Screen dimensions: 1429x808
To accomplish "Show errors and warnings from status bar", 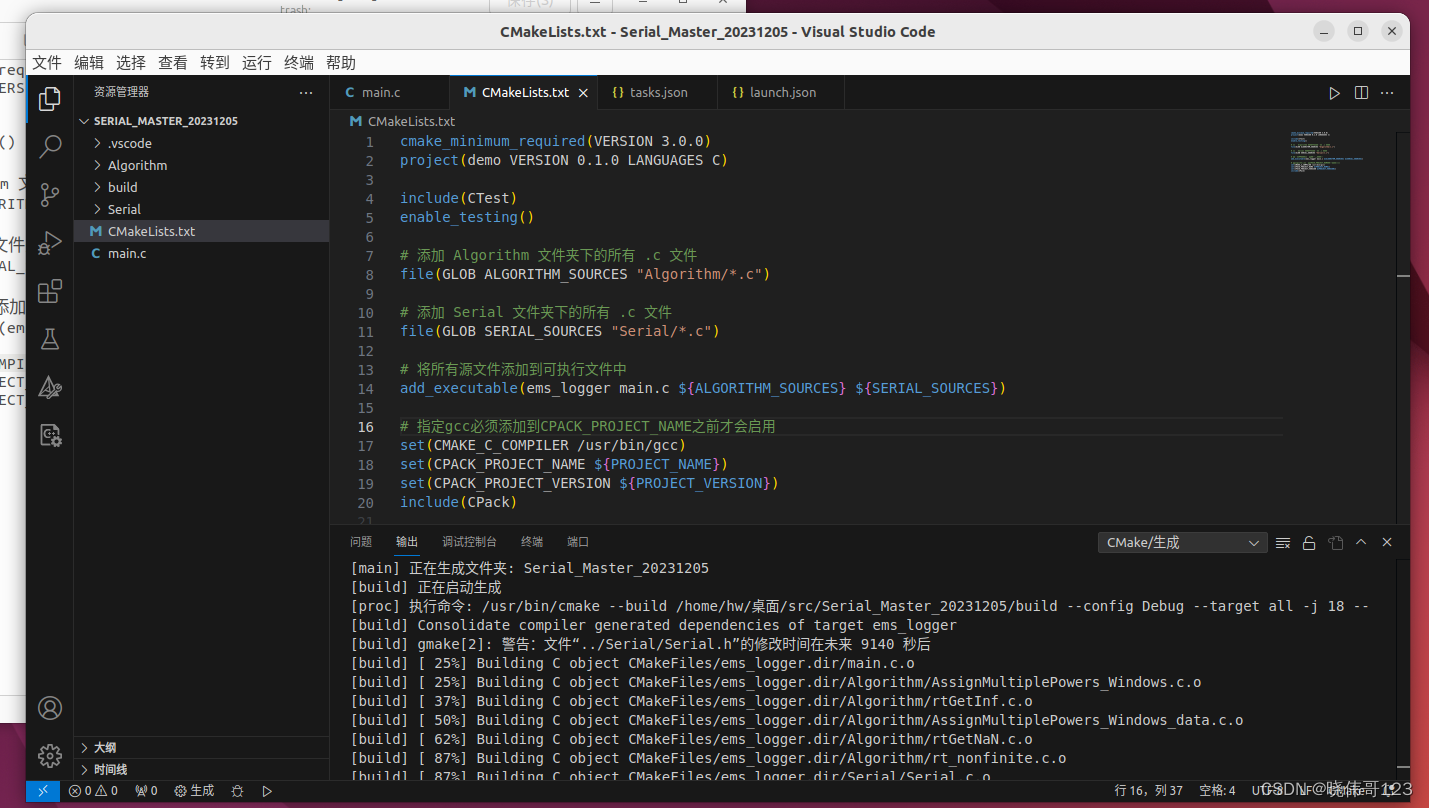I will (93, 791).
